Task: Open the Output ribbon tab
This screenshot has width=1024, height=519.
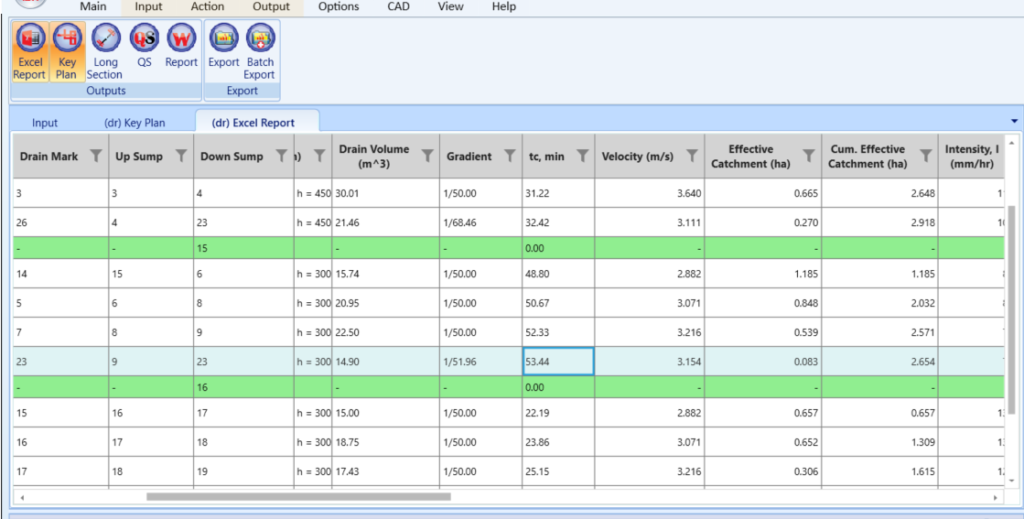Action: (x=271, y=7)
